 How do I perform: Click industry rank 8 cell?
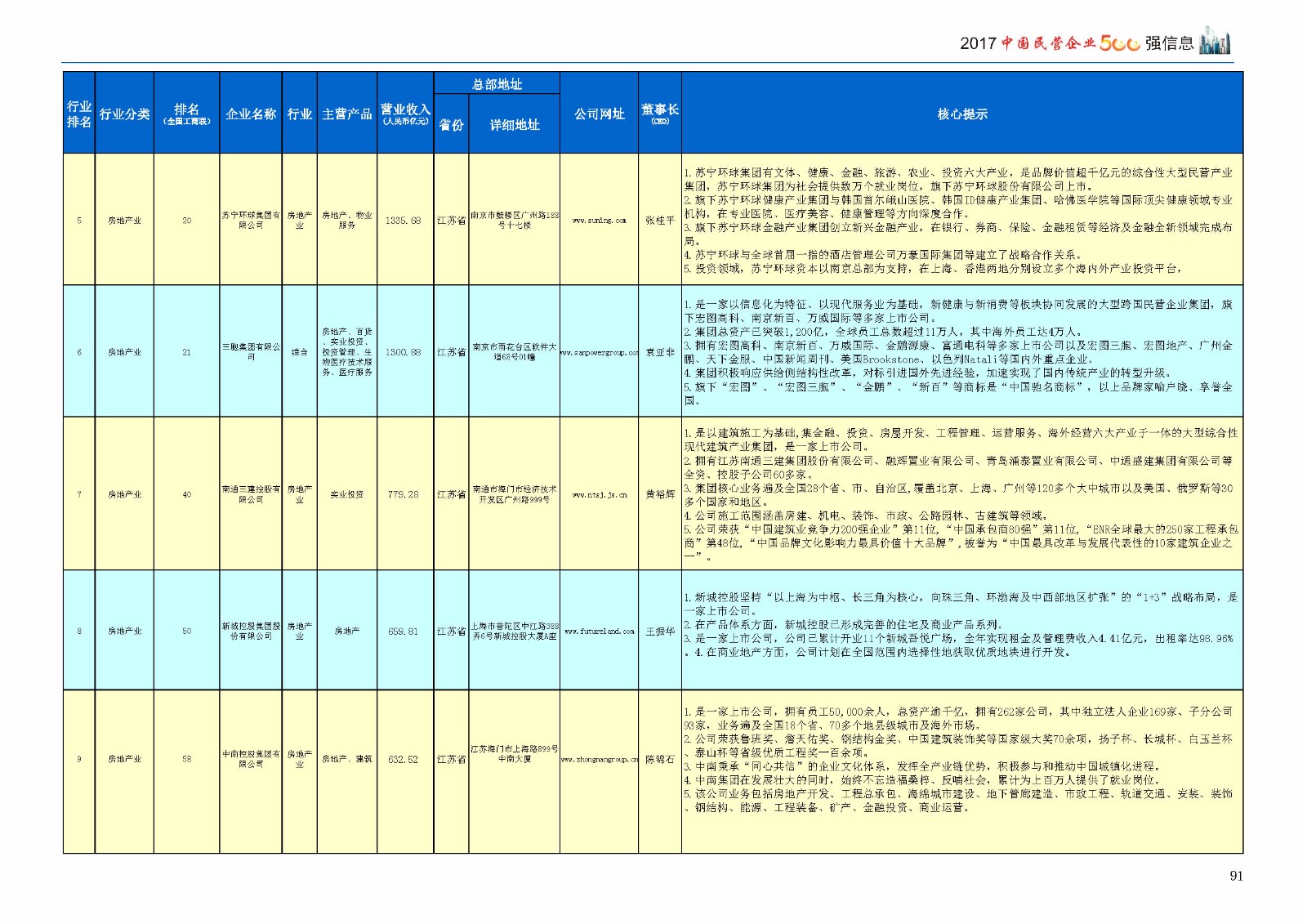79,632
